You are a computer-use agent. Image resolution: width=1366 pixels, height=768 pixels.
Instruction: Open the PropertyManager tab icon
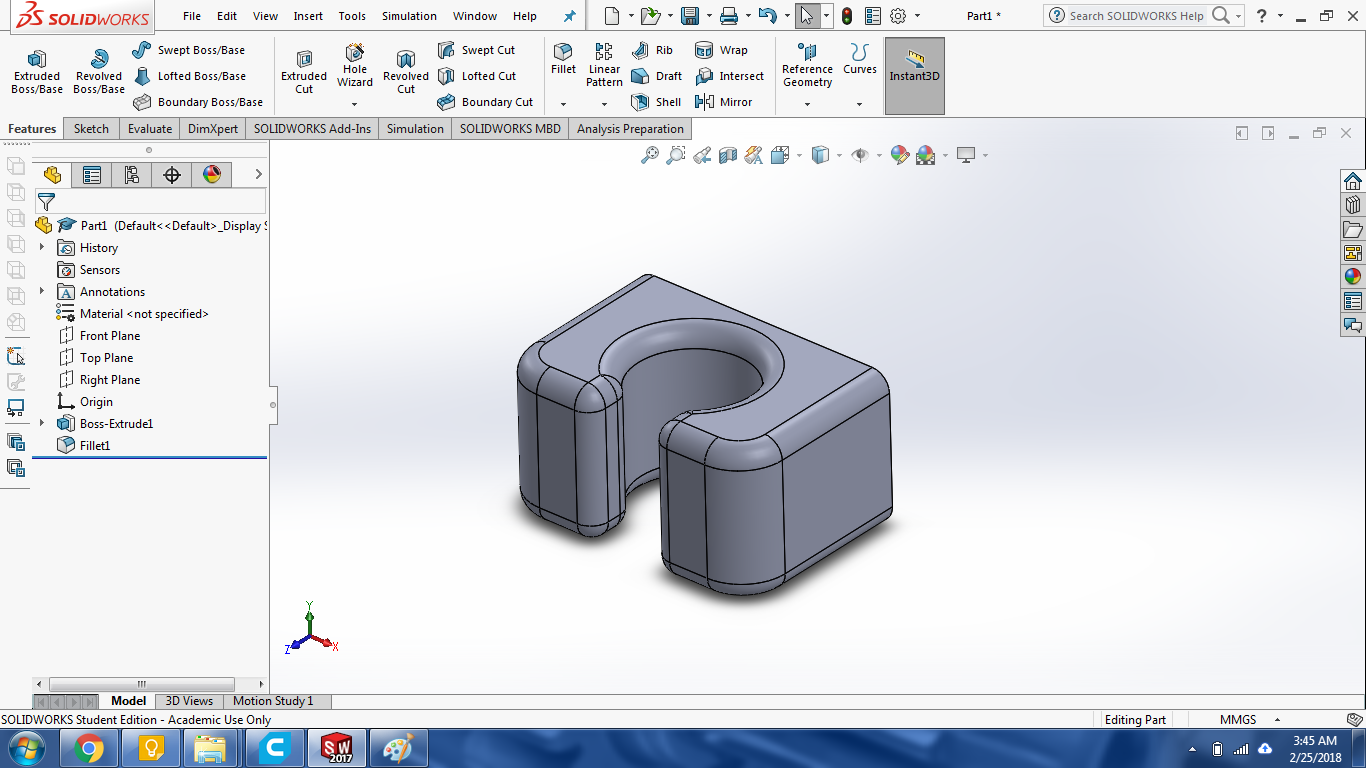tap(92, 175)
